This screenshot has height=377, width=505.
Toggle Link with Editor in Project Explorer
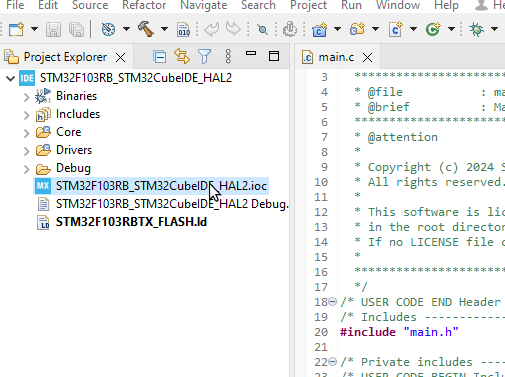[x=182, y=56]
